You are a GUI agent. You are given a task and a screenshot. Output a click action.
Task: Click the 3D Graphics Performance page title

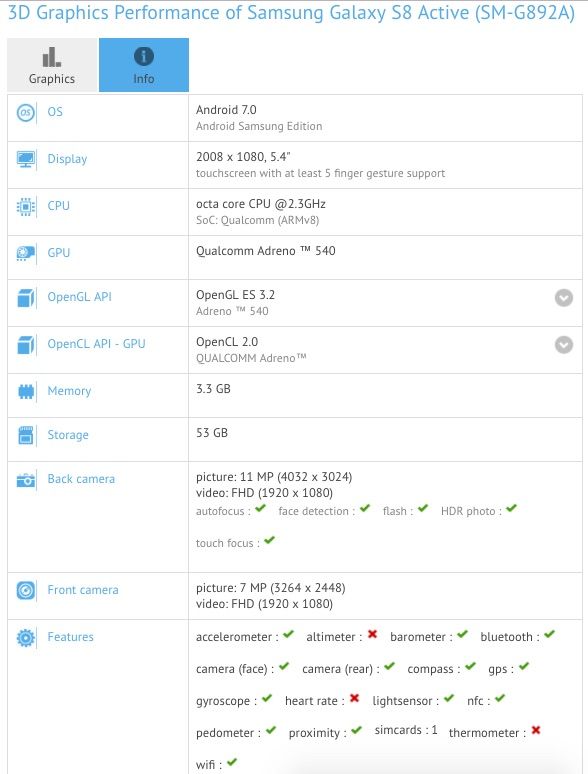click(291, 13)
